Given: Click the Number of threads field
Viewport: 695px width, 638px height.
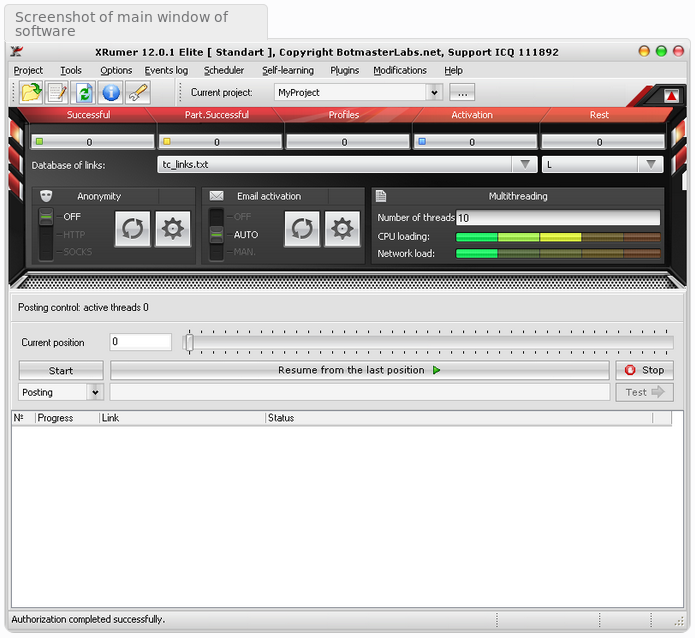Looking at the screenshot, I should 558,218.
